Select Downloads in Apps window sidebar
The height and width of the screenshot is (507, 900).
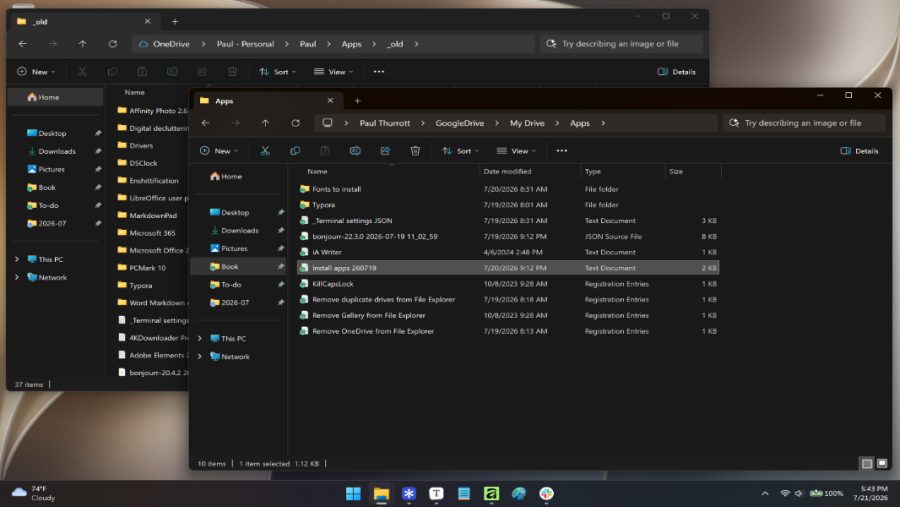pyautogui.click(x=239, y=230)
